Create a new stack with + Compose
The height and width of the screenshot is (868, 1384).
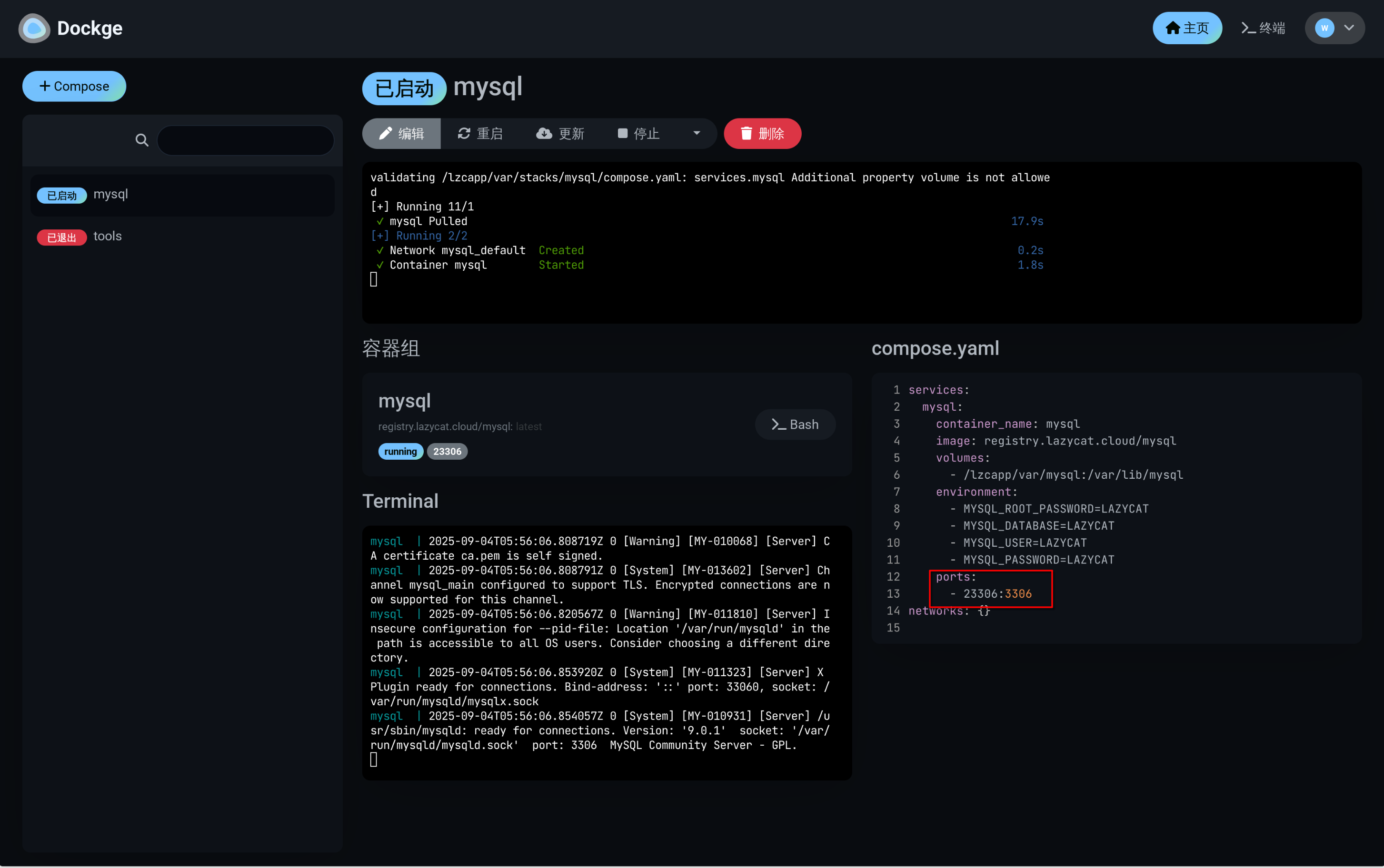pyautogui.click(x=74, y=86)
